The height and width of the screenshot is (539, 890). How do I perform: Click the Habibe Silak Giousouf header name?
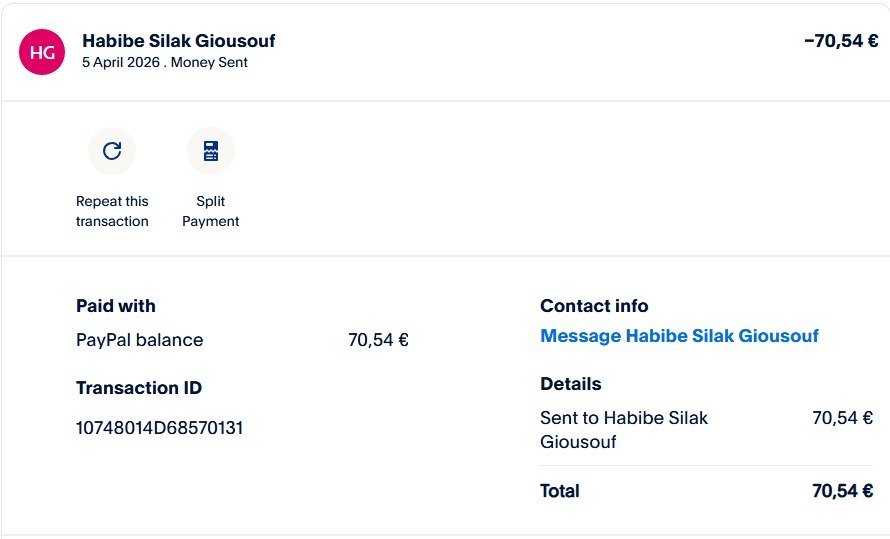coord(179,41)
